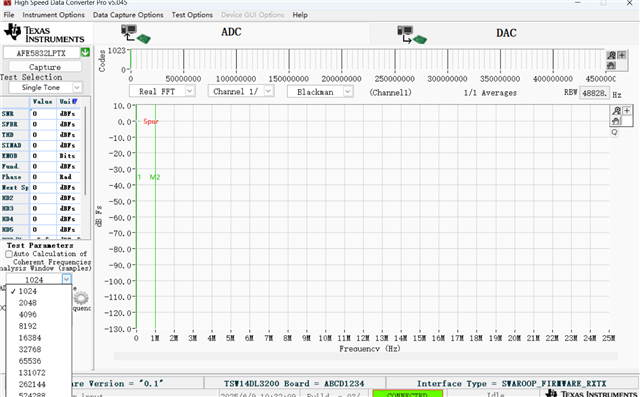The width and height of the screenshot is (640, 397).
Task: Enable Auto Calculation of Coherent Frequencies checkbox
Action: [x=9, y=254]
